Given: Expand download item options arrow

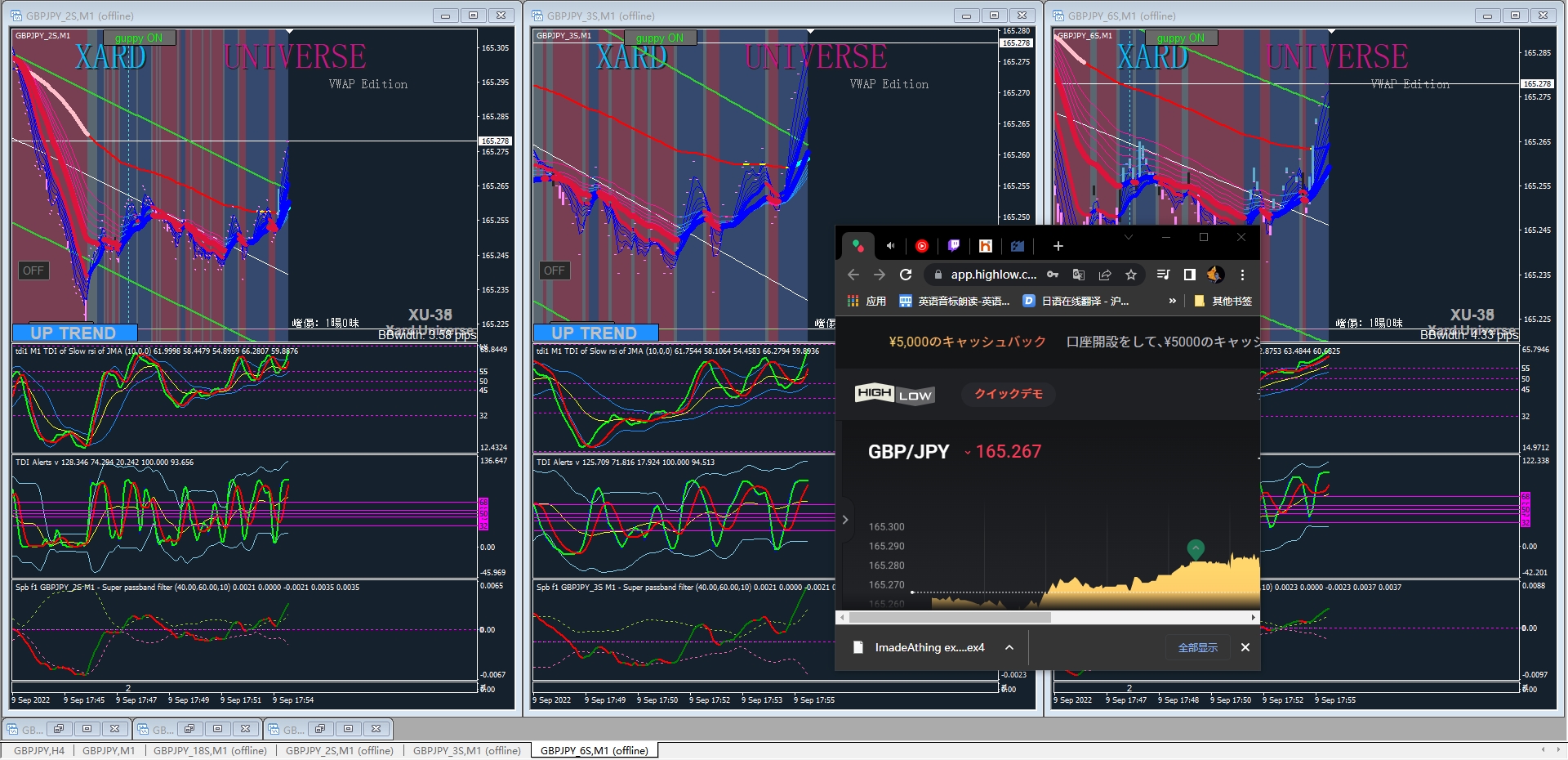Looking at the screenshot, I should pos(1009,647).
